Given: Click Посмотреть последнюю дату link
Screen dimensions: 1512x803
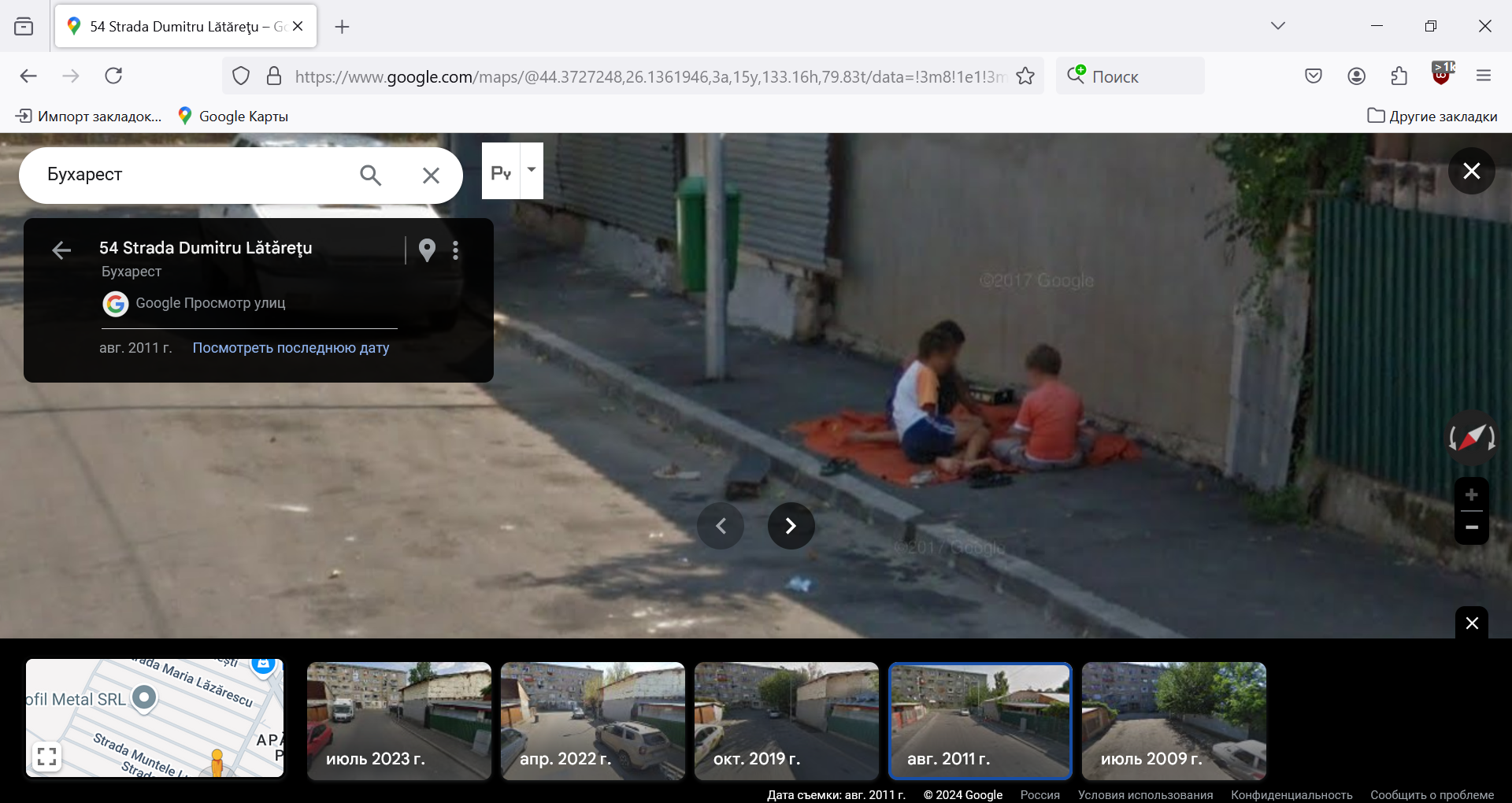Looking at the screenshot, I should tap(291, 348).
